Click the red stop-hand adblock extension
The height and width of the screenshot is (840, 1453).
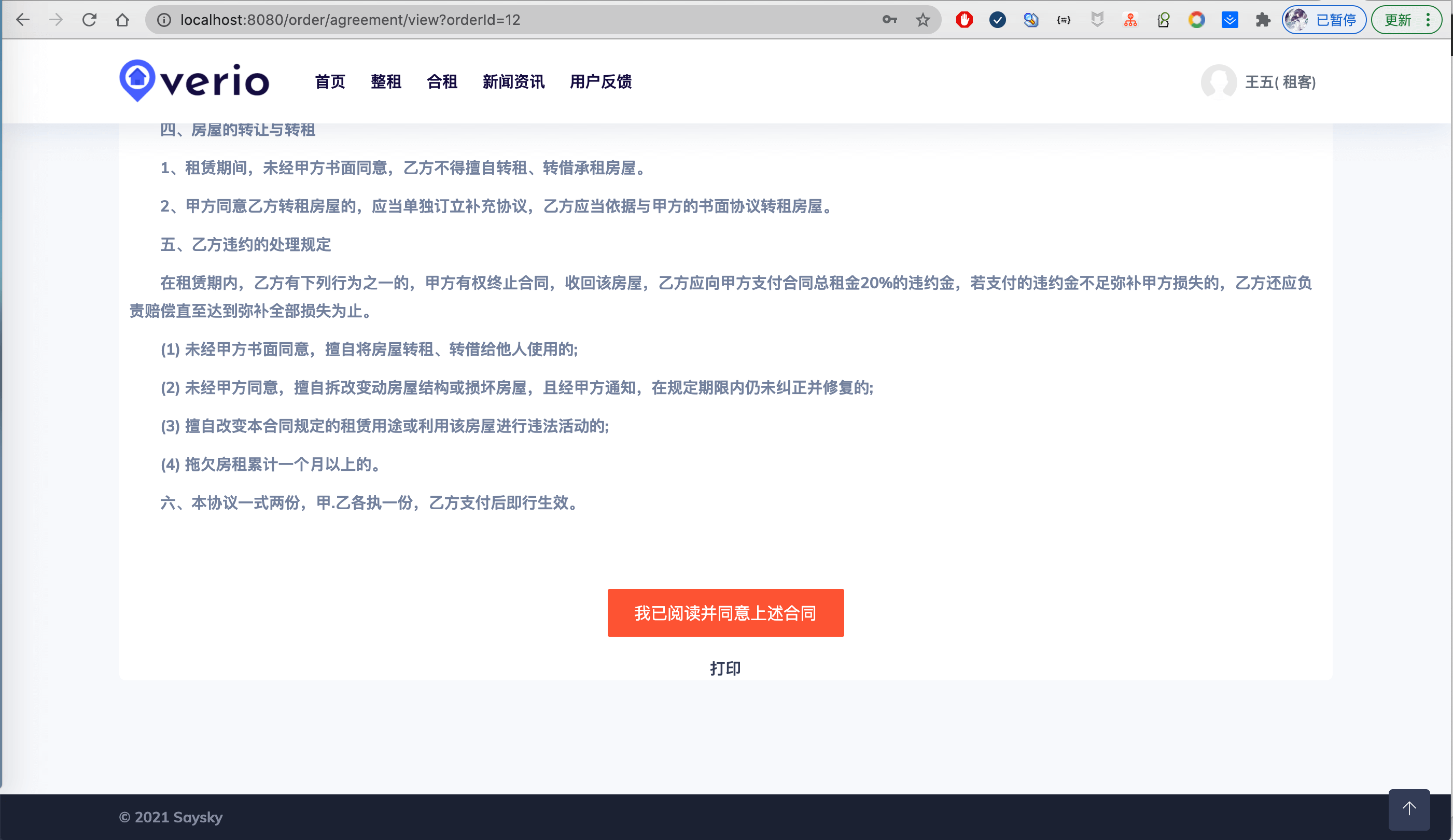[x=964, y=20]
